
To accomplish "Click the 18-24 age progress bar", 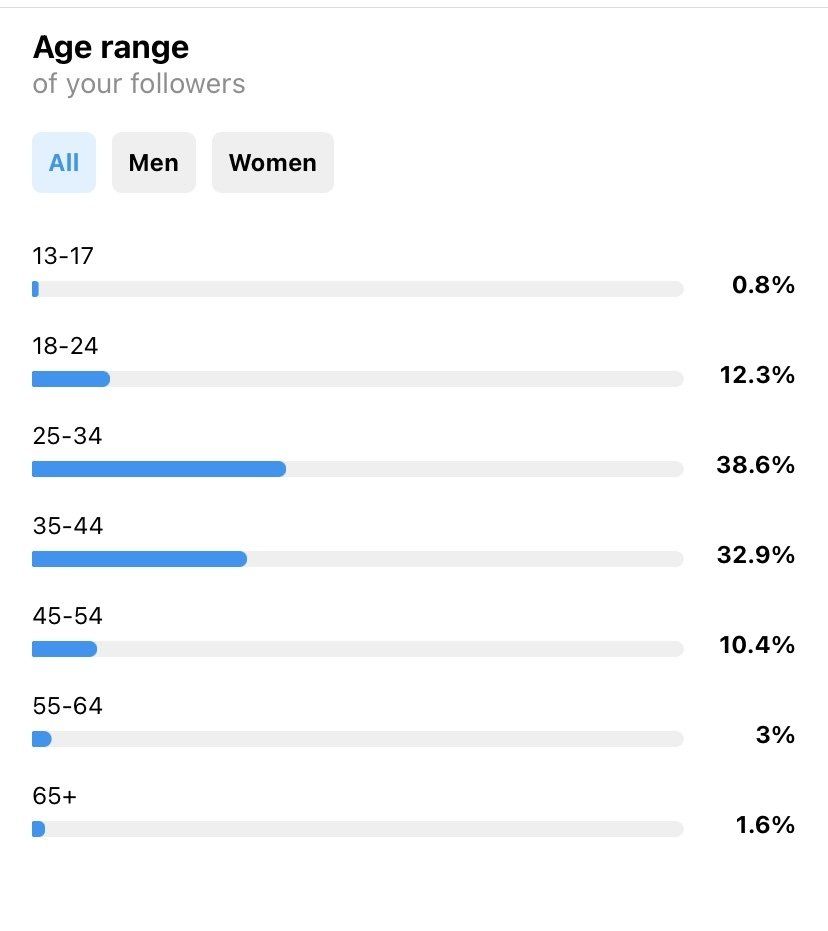I will (x=357, y=379).
